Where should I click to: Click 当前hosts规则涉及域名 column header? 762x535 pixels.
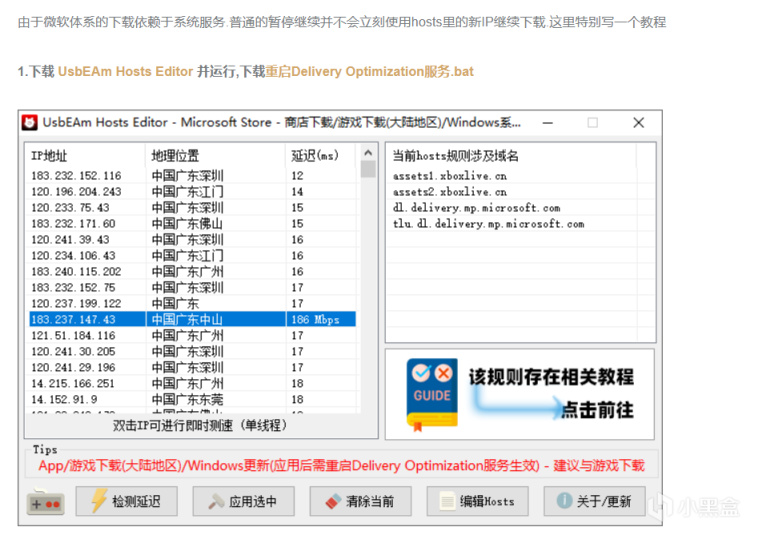(512, 156)
